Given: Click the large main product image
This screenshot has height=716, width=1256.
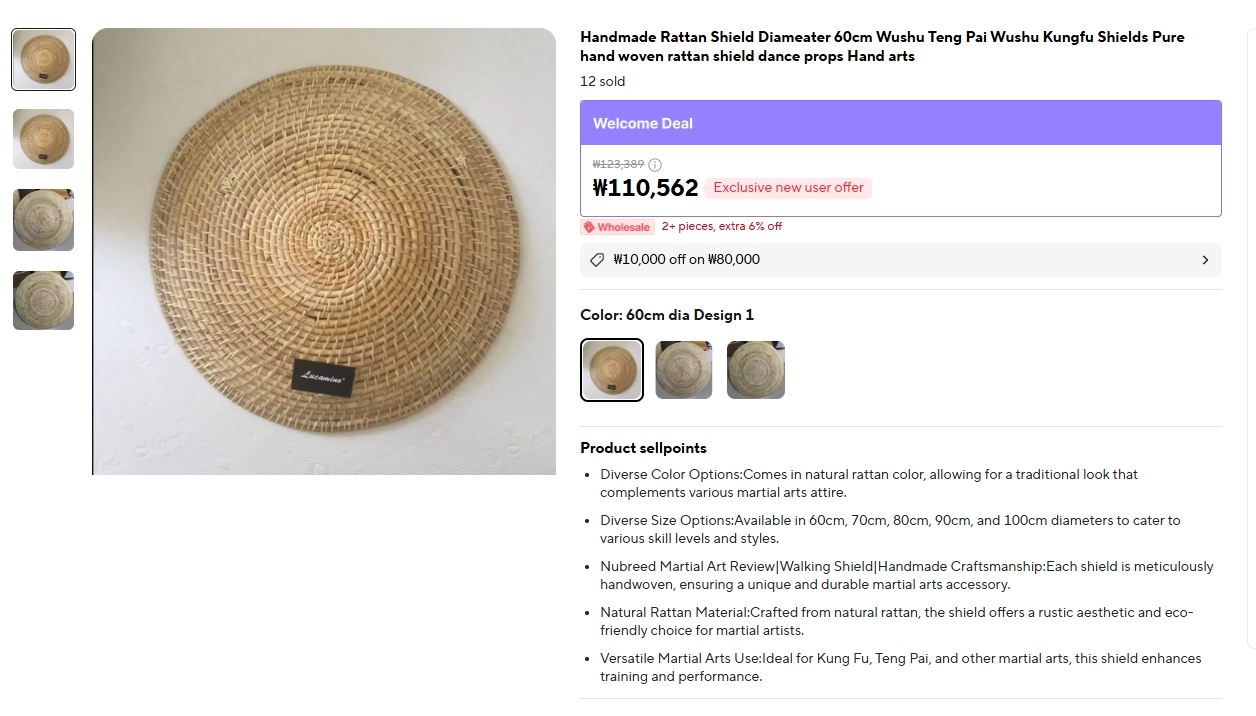Looking at the screenshot, I should [324, 251].
